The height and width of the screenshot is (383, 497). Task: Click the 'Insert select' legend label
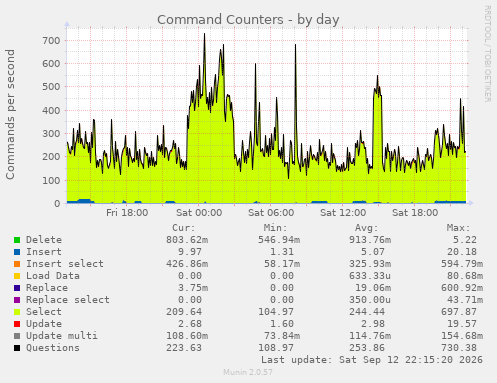click(x=65, y=264)
